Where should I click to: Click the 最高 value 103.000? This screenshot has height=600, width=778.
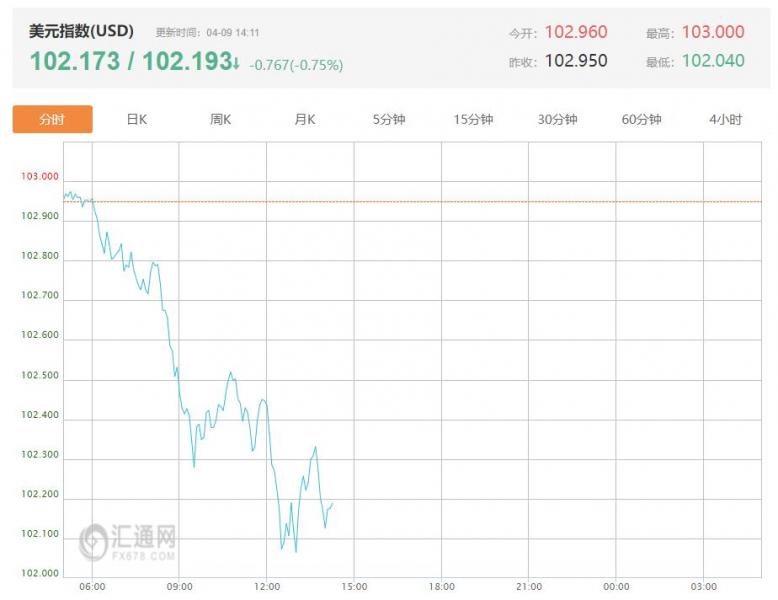point(713,32)
